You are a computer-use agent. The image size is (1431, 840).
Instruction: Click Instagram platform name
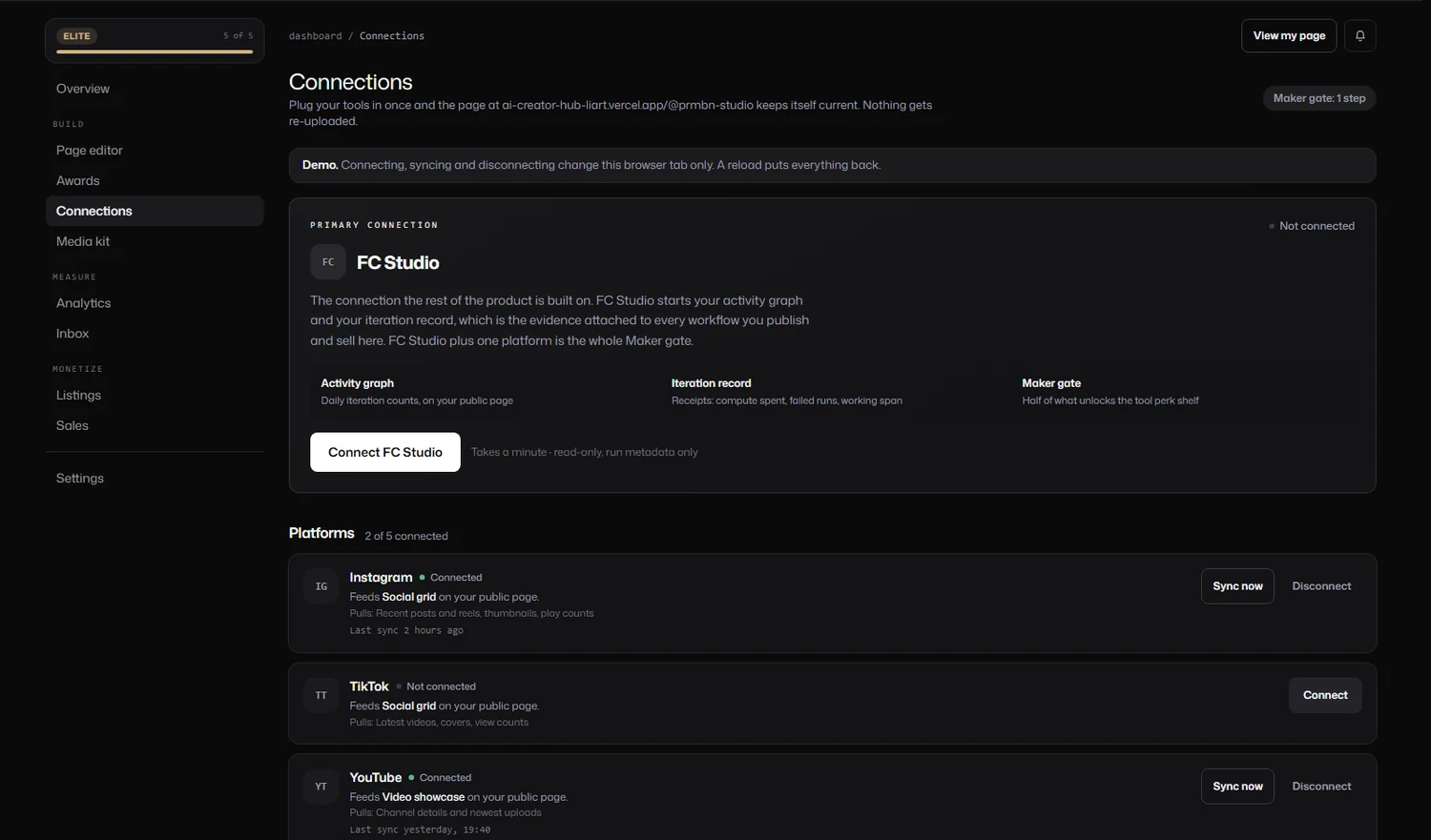pyautogui.click(x=381, y=578)
